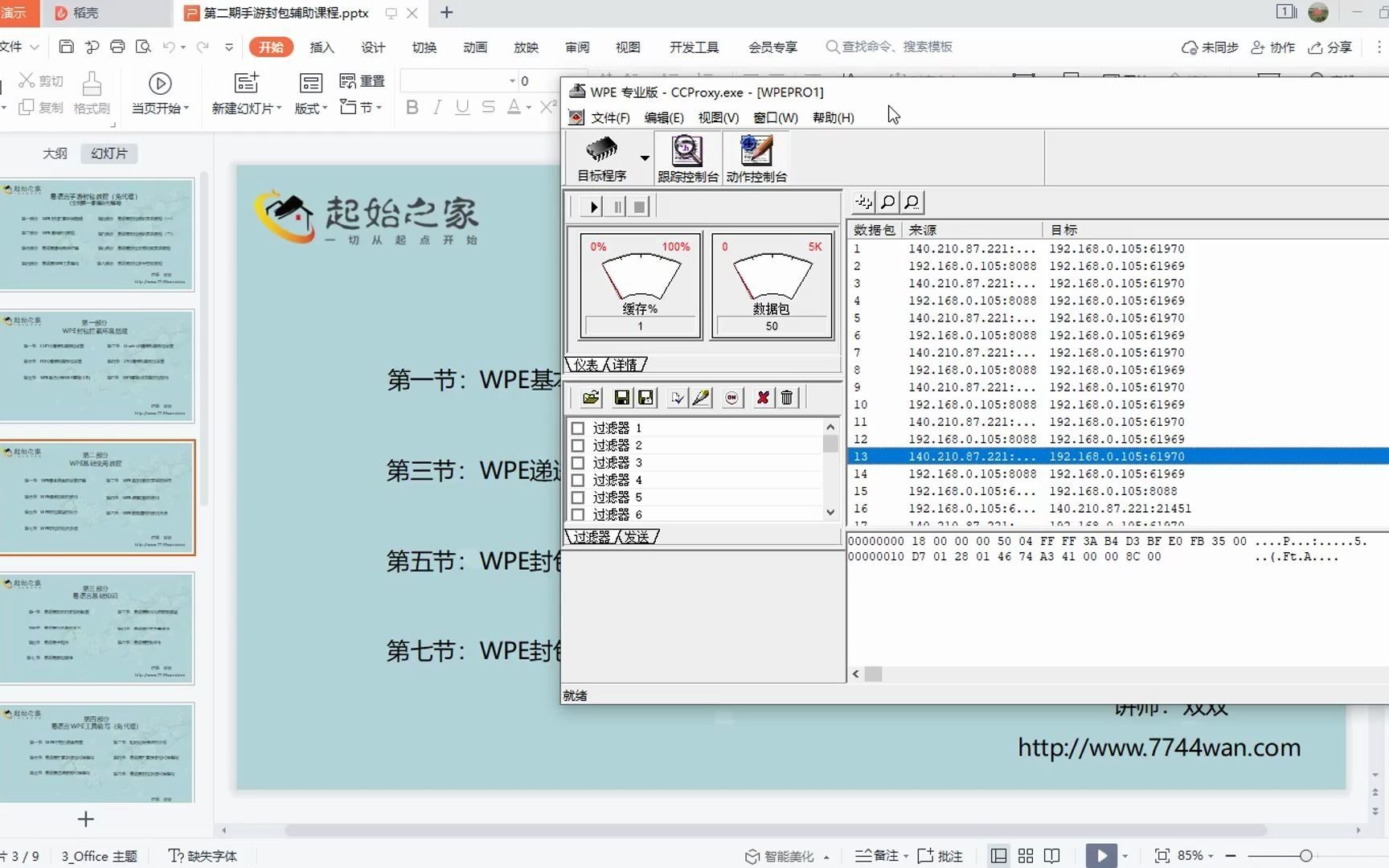The height and width of the screenshot is (868, 1389).
Task: Clear all filters with the trash icon
Action: tap(786, 397)
